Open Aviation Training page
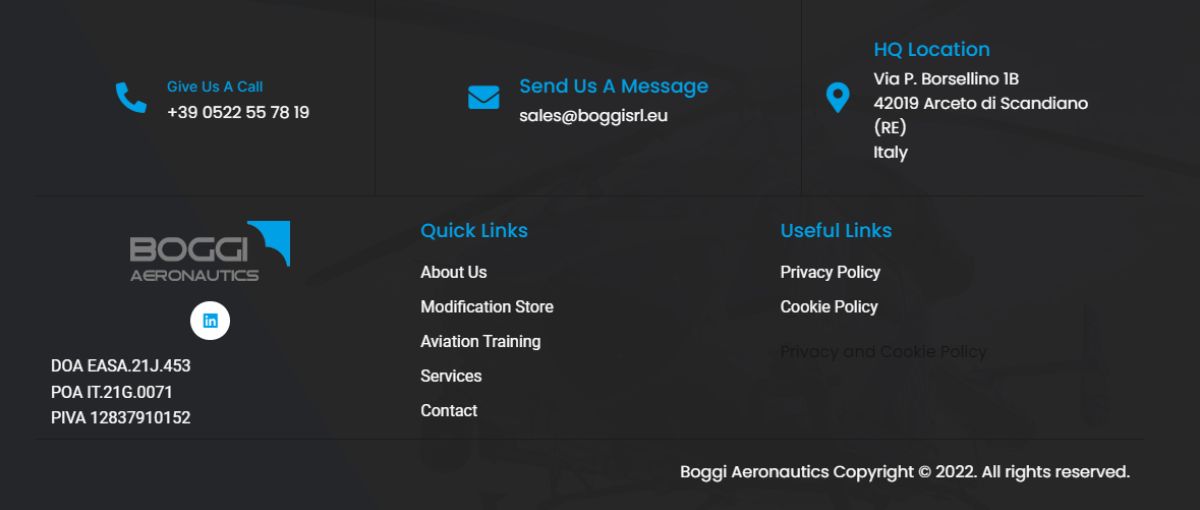 tap(480, 341)
